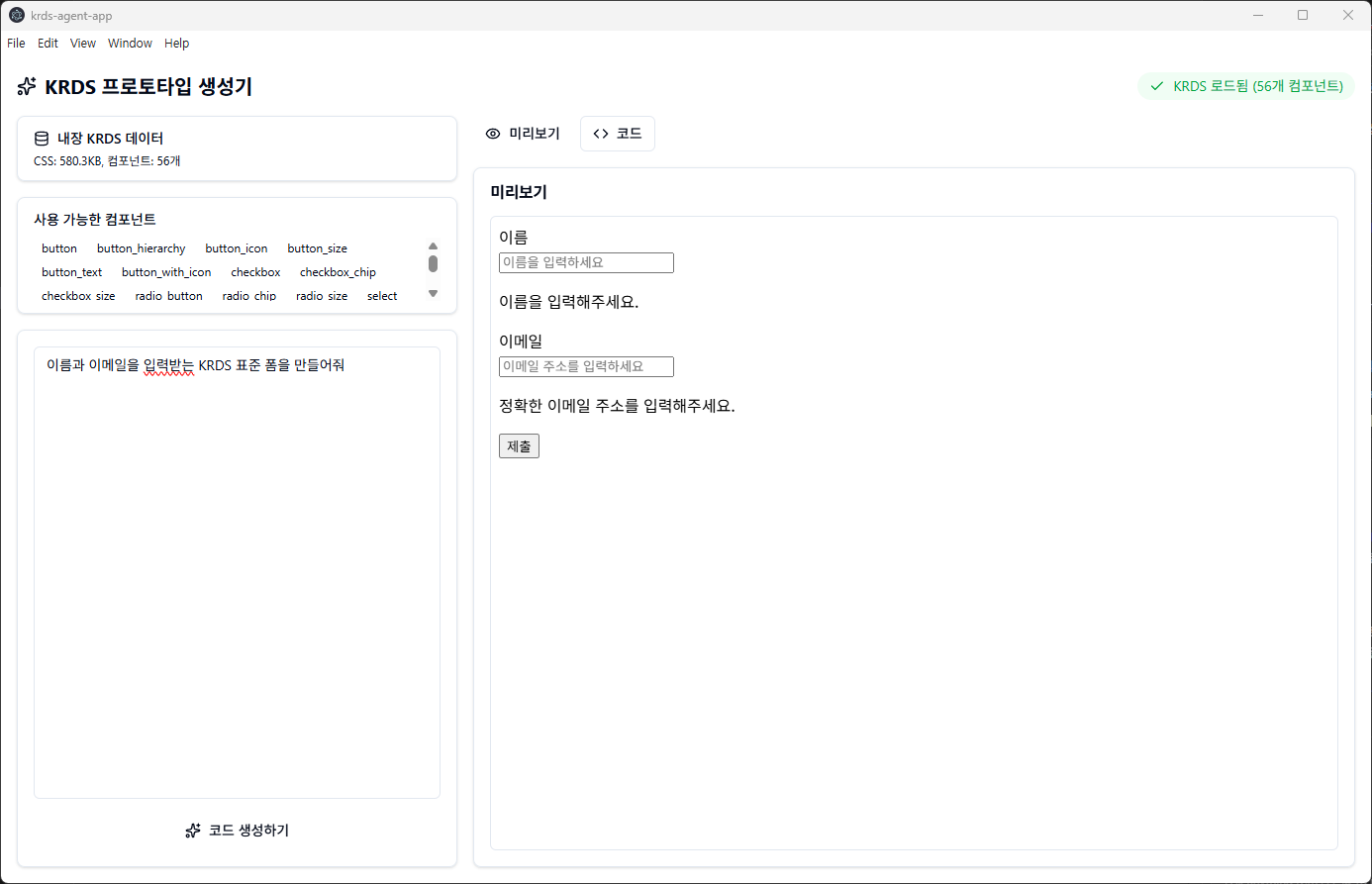Select the checkbox_chip component tag
This screenshot has width=1372, height=884.
338,272
